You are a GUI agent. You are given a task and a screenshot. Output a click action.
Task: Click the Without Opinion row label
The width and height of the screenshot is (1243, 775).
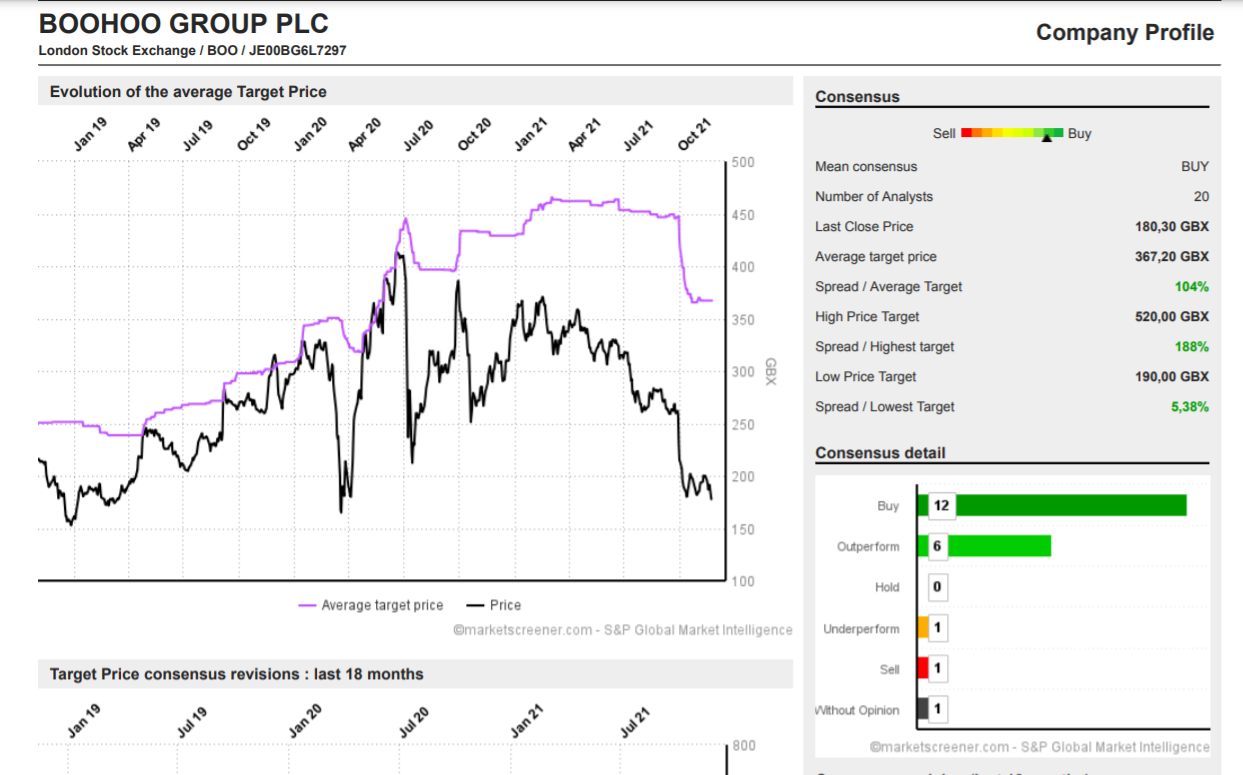(858, 711)
